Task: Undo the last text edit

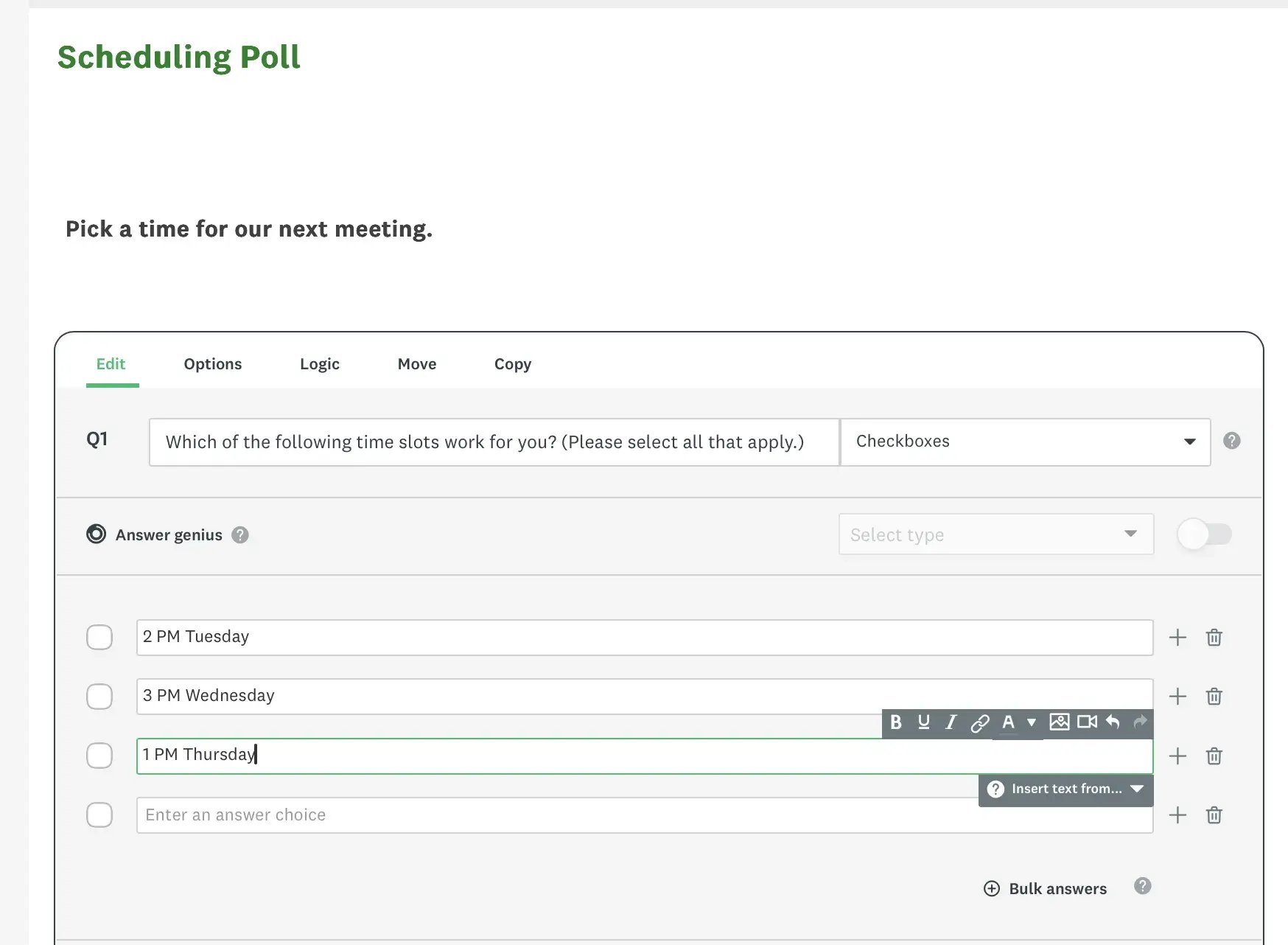Action: pyautogui.click(x=1113, y=723)
